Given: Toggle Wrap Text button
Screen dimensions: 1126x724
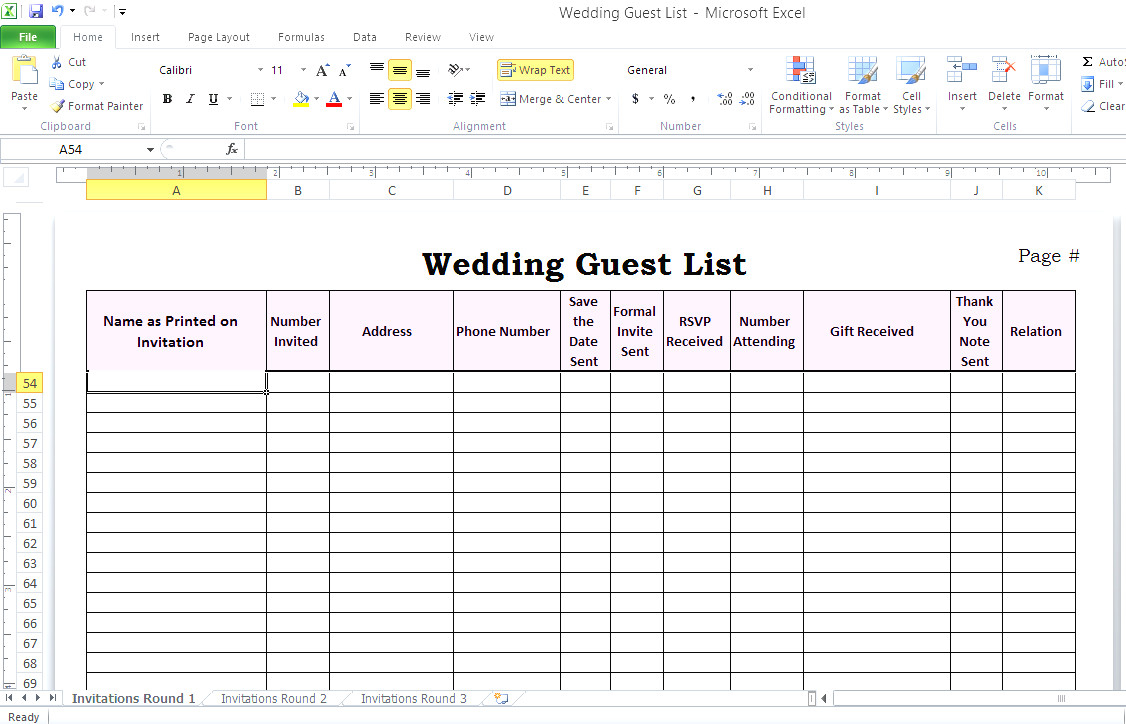Looking at the screenshot, I should [x=535, y=70].
